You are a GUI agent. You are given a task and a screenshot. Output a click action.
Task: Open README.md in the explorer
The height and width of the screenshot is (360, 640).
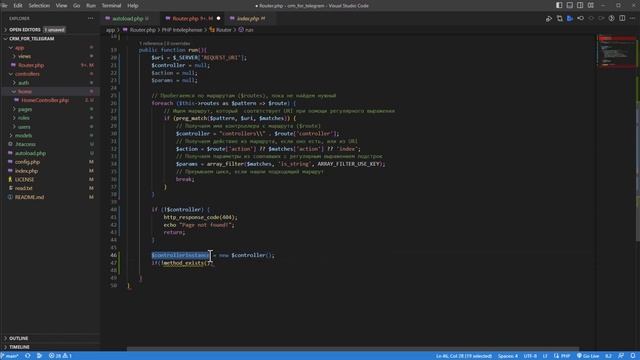[50, 197]
